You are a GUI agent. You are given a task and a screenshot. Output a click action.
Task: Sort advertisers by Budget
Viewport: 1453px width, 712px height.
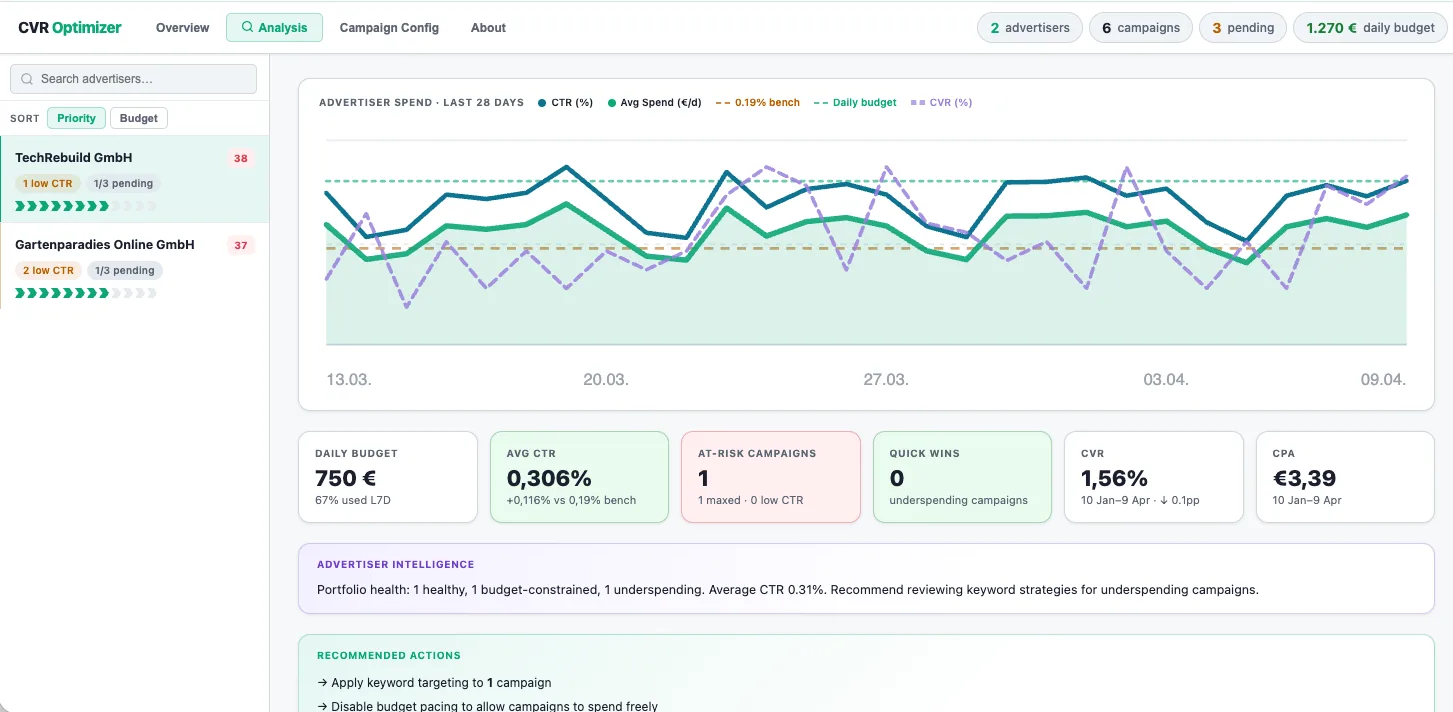coord(139,118)
